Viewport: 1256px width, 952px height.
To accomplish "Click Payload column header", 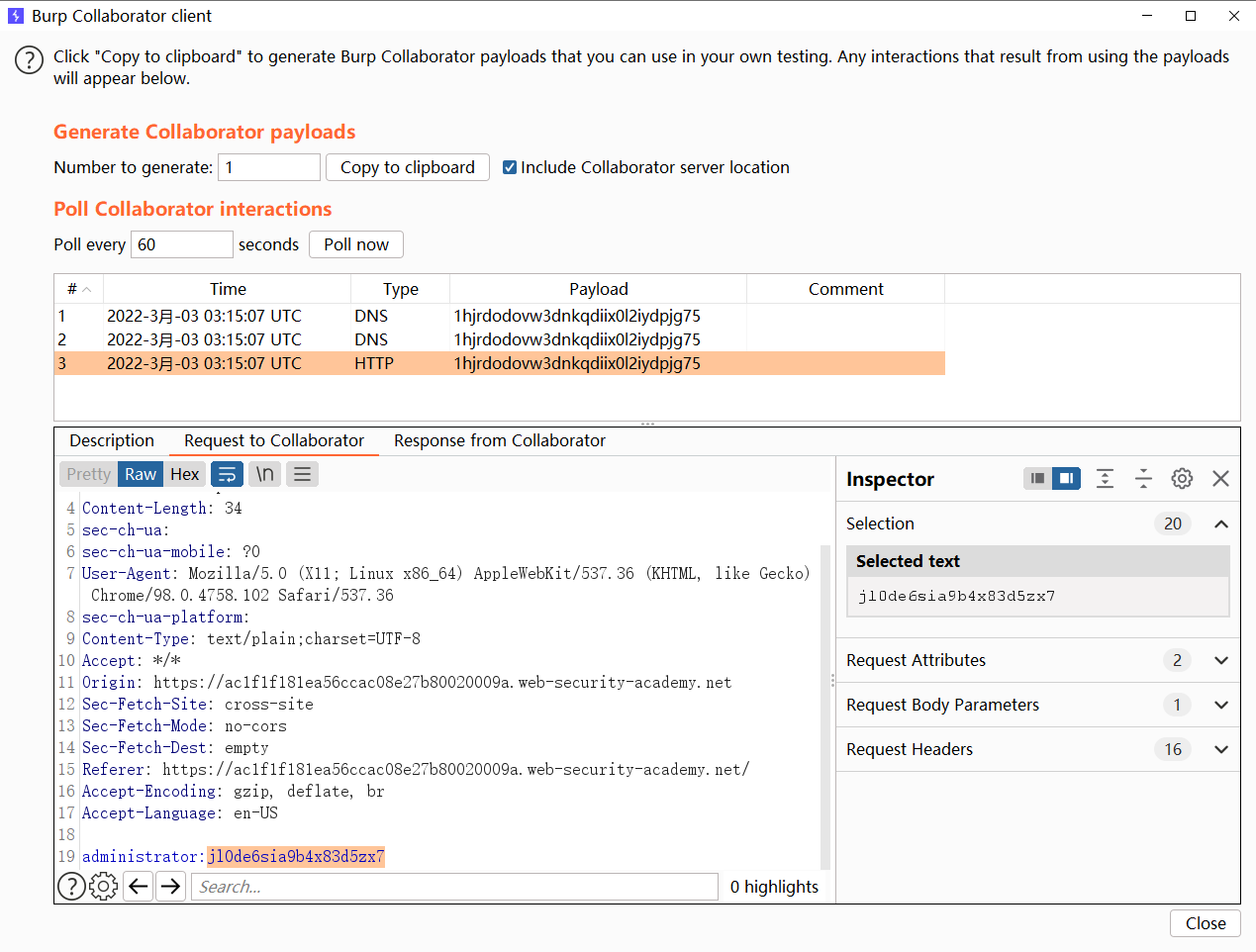I will tap(599, 289).
